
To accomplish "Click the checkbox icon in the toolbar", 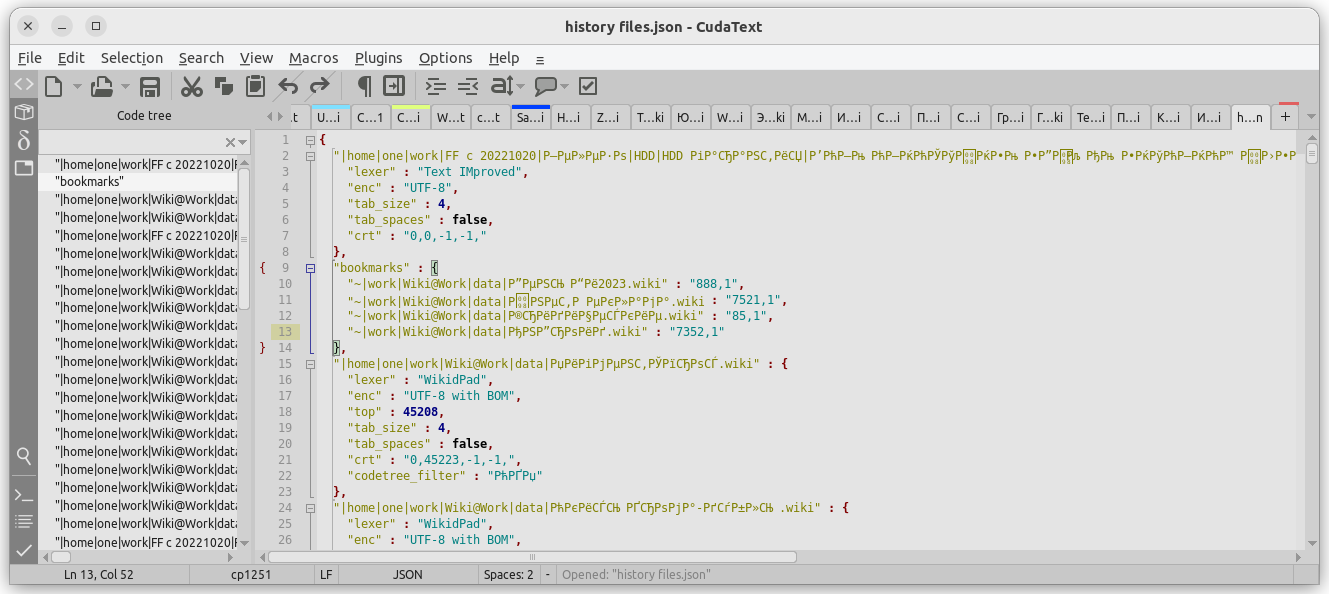I will [x=588, y=87].
